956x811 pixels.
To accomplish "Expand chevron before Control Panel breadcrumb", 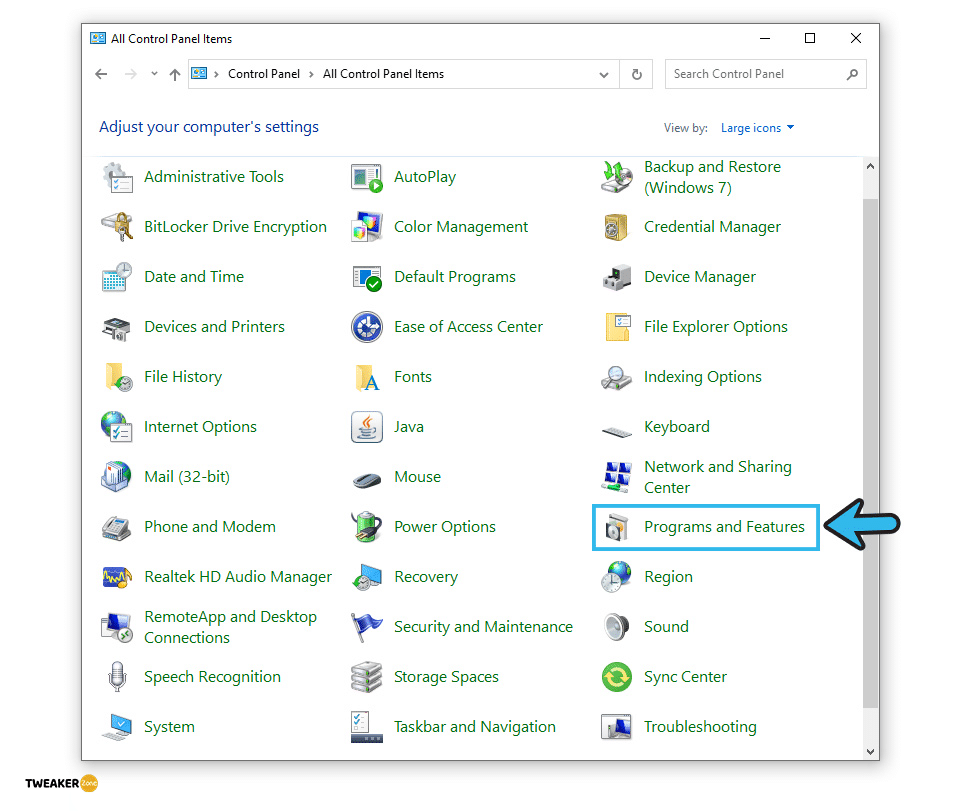I will (216, 74).
